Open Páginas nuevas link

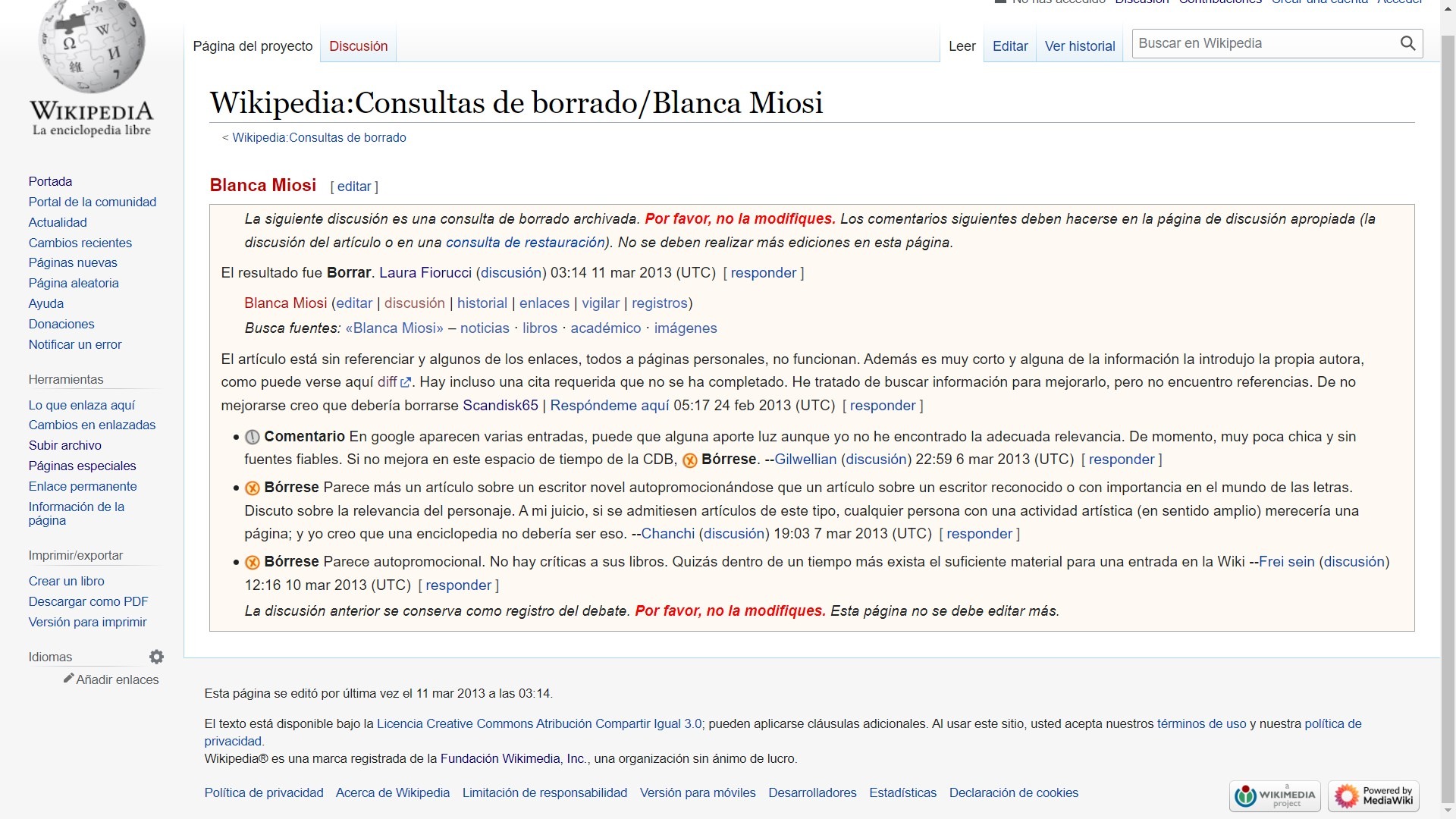73,262
